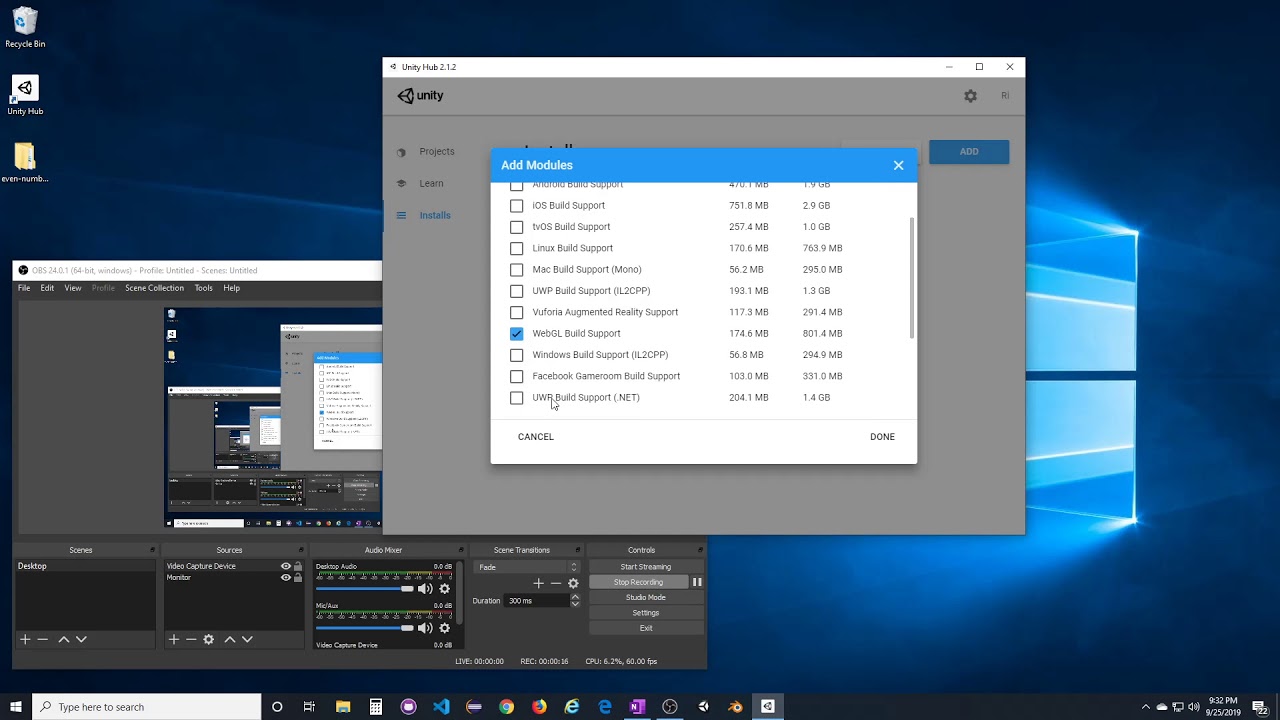Increase transition Duration with up arrow
1280x720 pixels.
(x=575, y=597)
